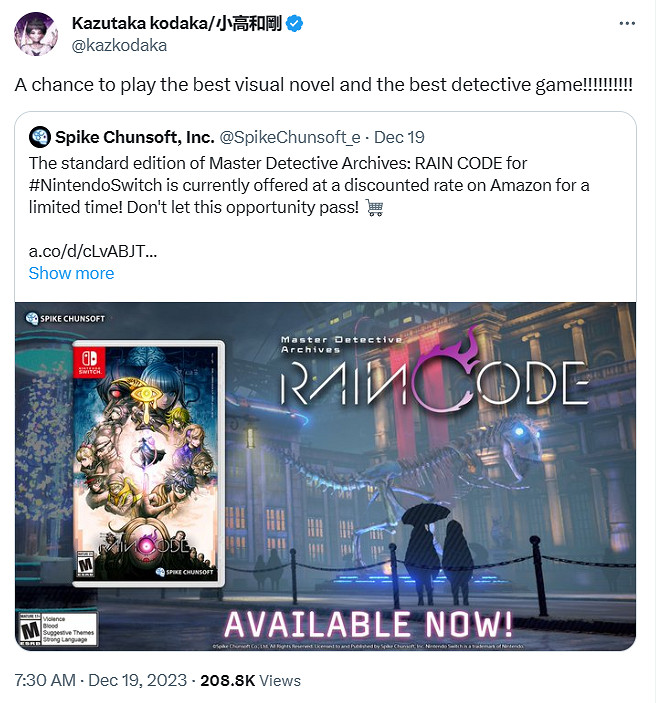Click the quoted tweet's Dec 19 date
656x703 pixels.
pos(399,137)
